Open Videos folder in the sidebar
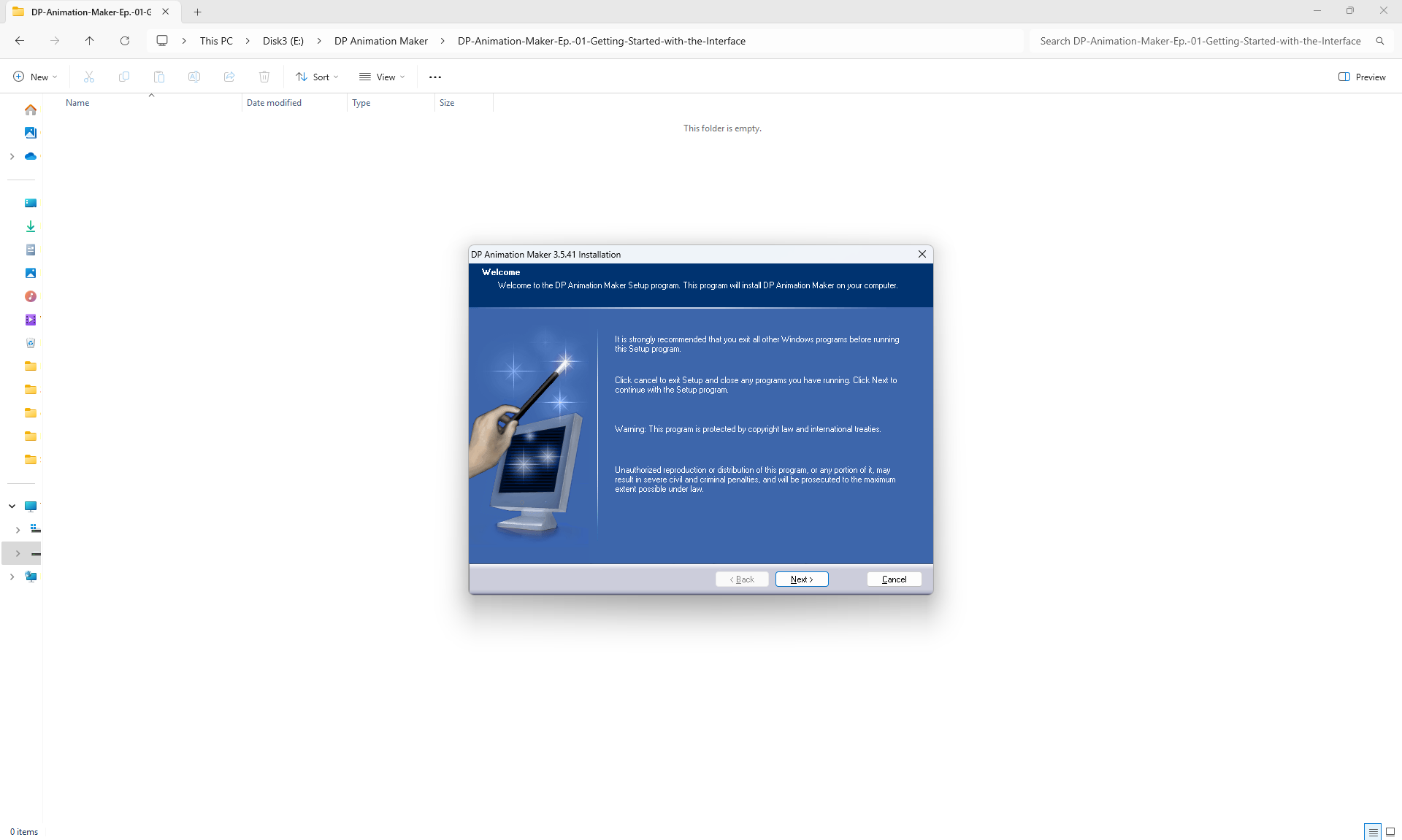Screen dimensions: 1402x840 click(31, 320)
